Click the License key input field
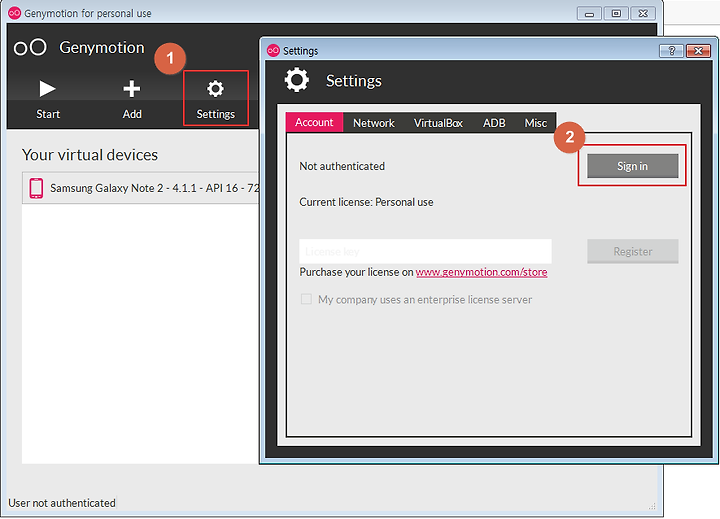The image size is (720, 519). click(x=425, y=251)
